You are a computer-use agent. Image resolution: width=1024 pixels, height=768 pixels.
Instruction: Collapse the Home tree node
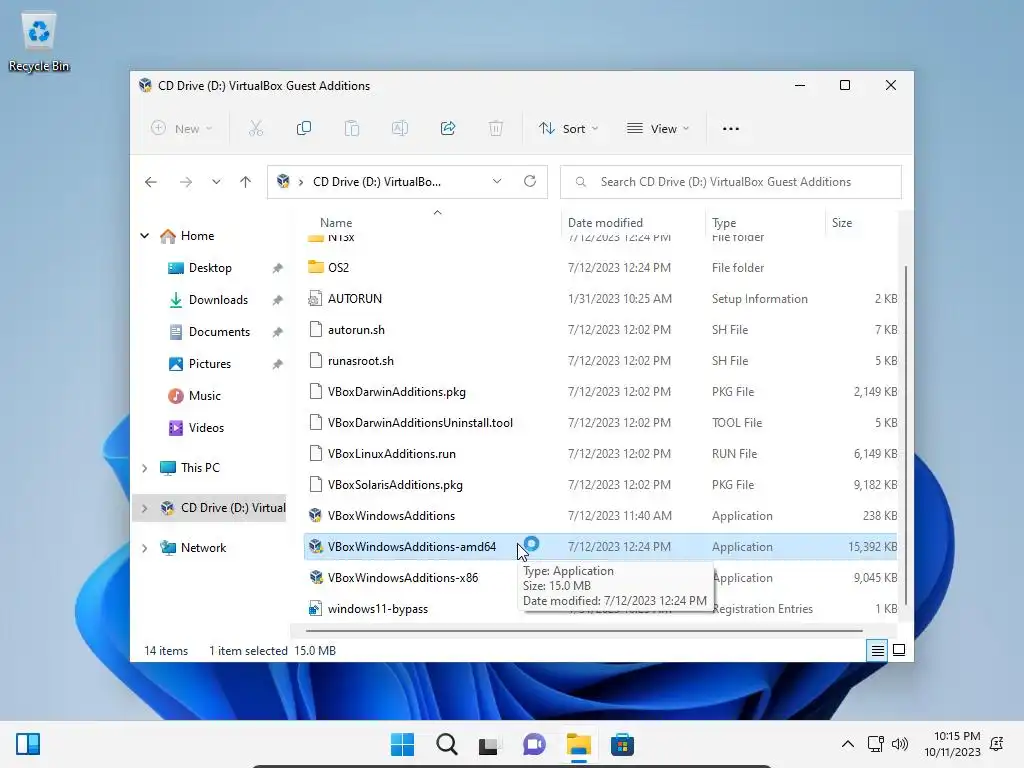[x=145, y=236]
